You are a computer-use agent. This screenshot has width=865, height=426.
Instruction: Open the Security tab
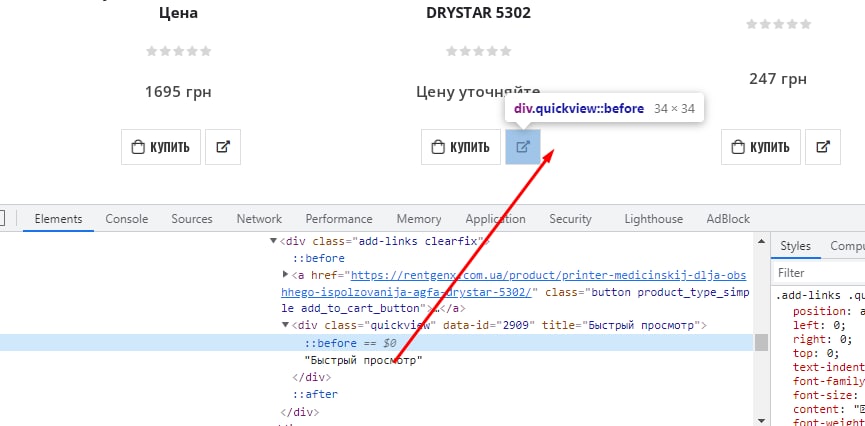click(x=570, y=219)
